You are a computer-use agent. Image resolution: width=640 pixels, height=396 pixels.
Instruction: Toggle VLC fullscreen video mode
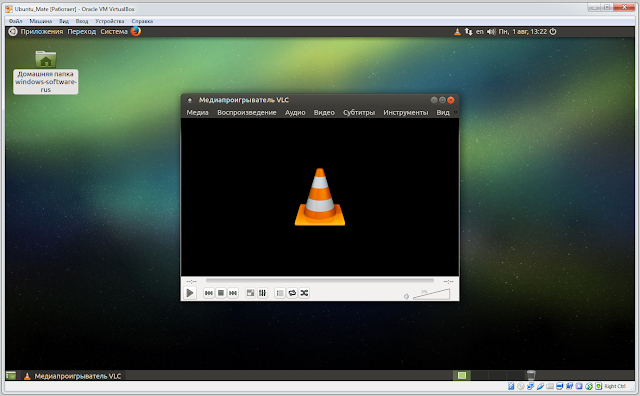(x=250, y=293)
